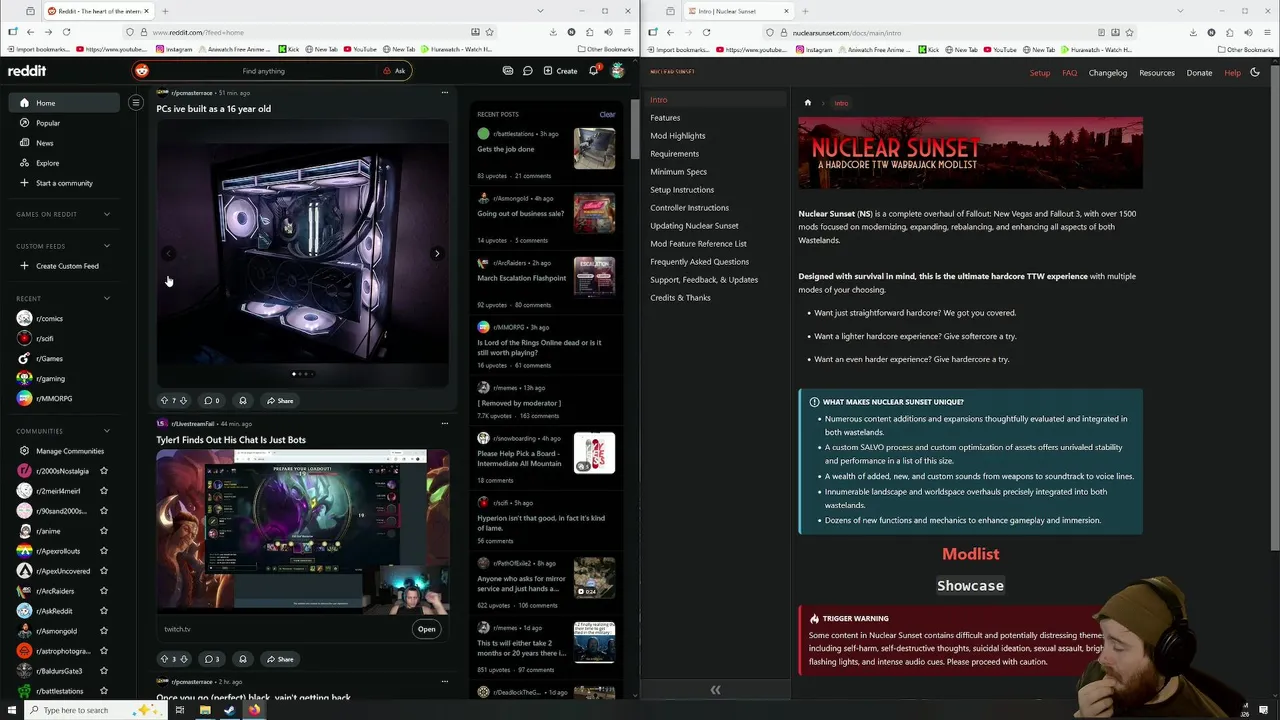Click the reddit logo

pos(27,71)
